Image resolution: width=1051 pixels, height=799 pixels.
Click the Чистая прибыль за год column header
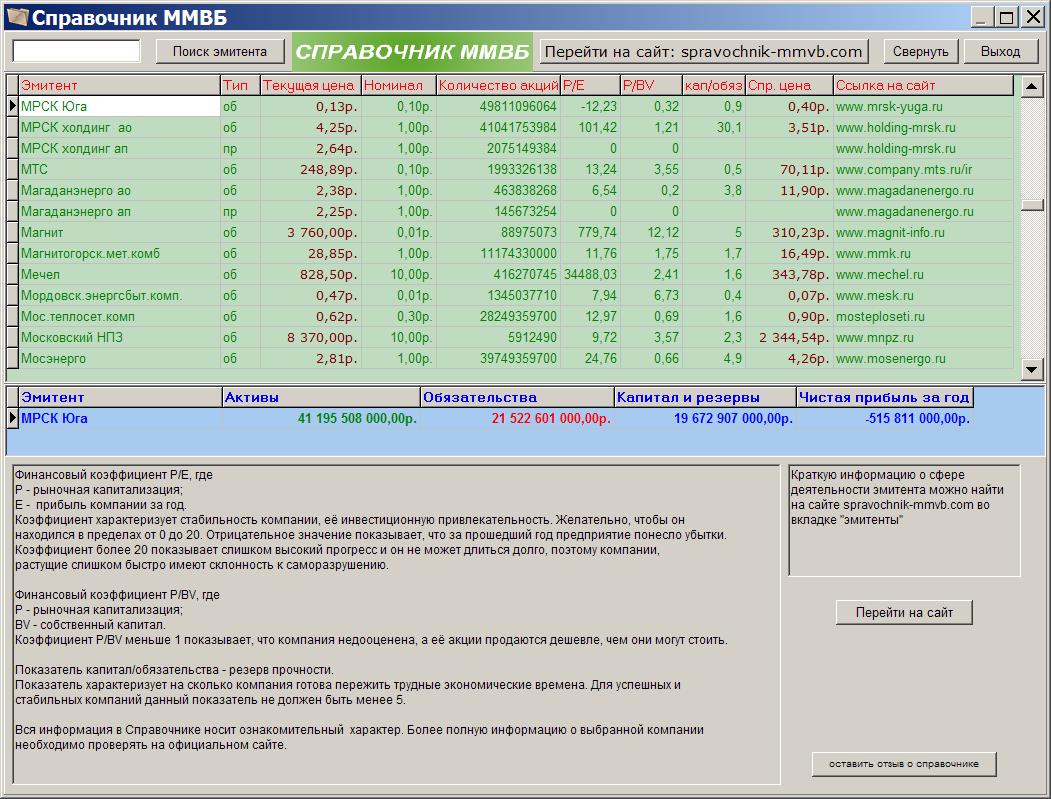(885, 397)
